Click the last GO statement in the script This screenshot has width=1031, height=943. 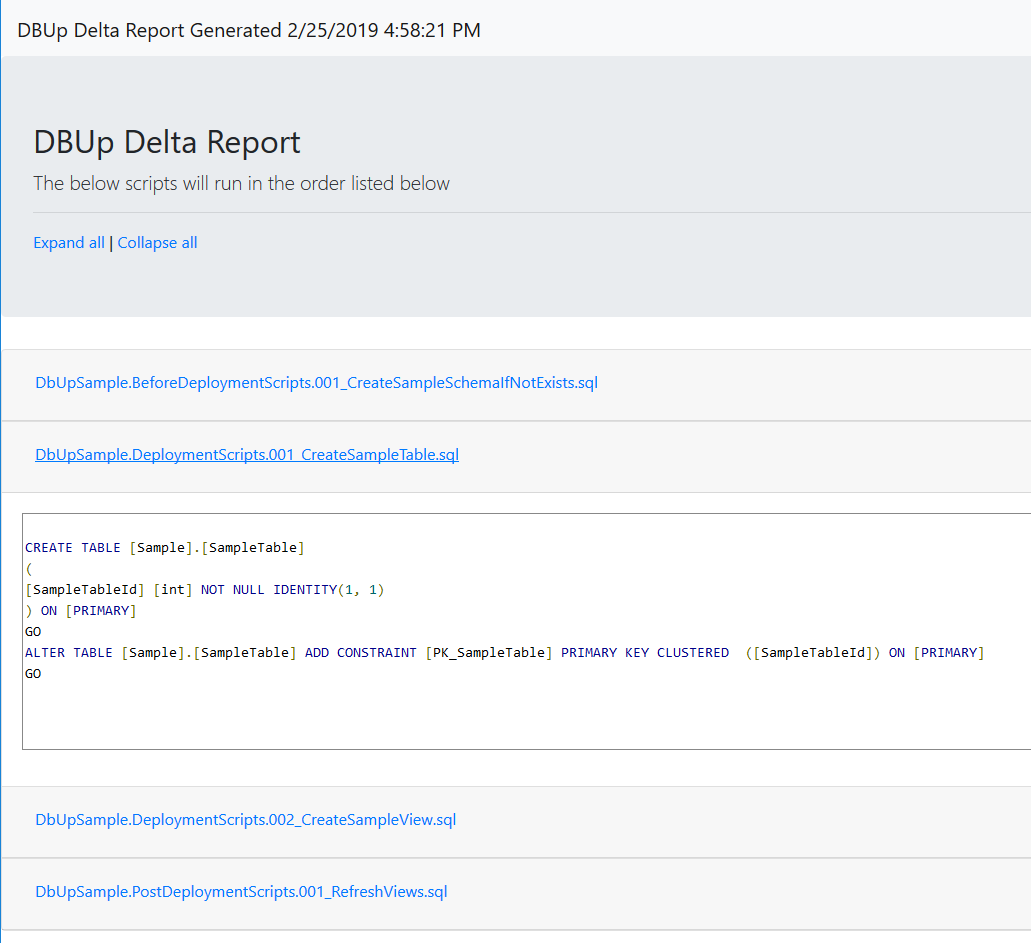pos(33,674)
